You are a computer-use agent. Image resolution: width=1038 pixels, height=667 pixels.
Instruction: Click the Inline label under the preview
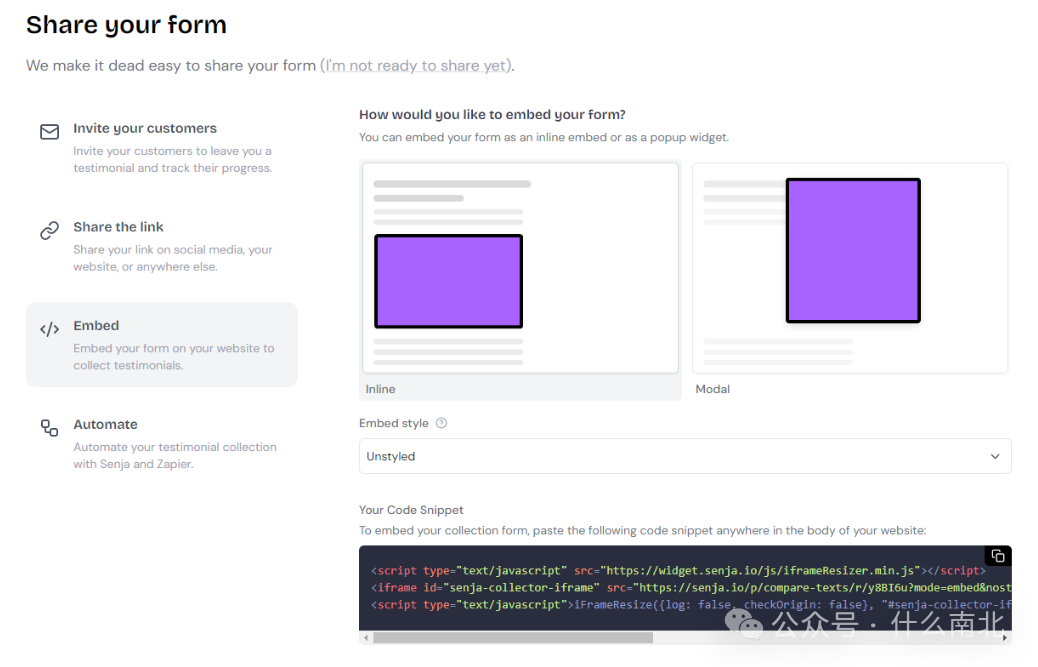[x=381, y=389]
